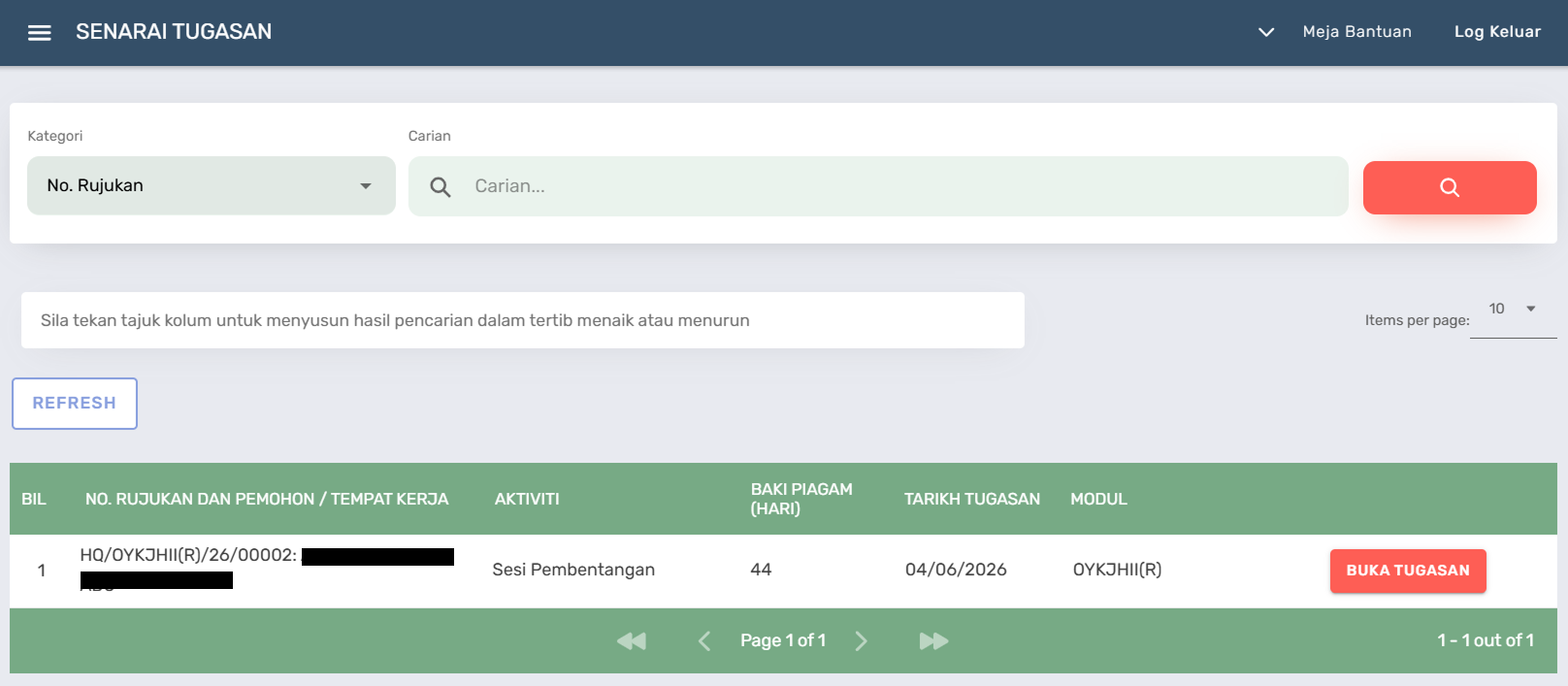
Task: Run search with the red search button
Action: 1450,187
